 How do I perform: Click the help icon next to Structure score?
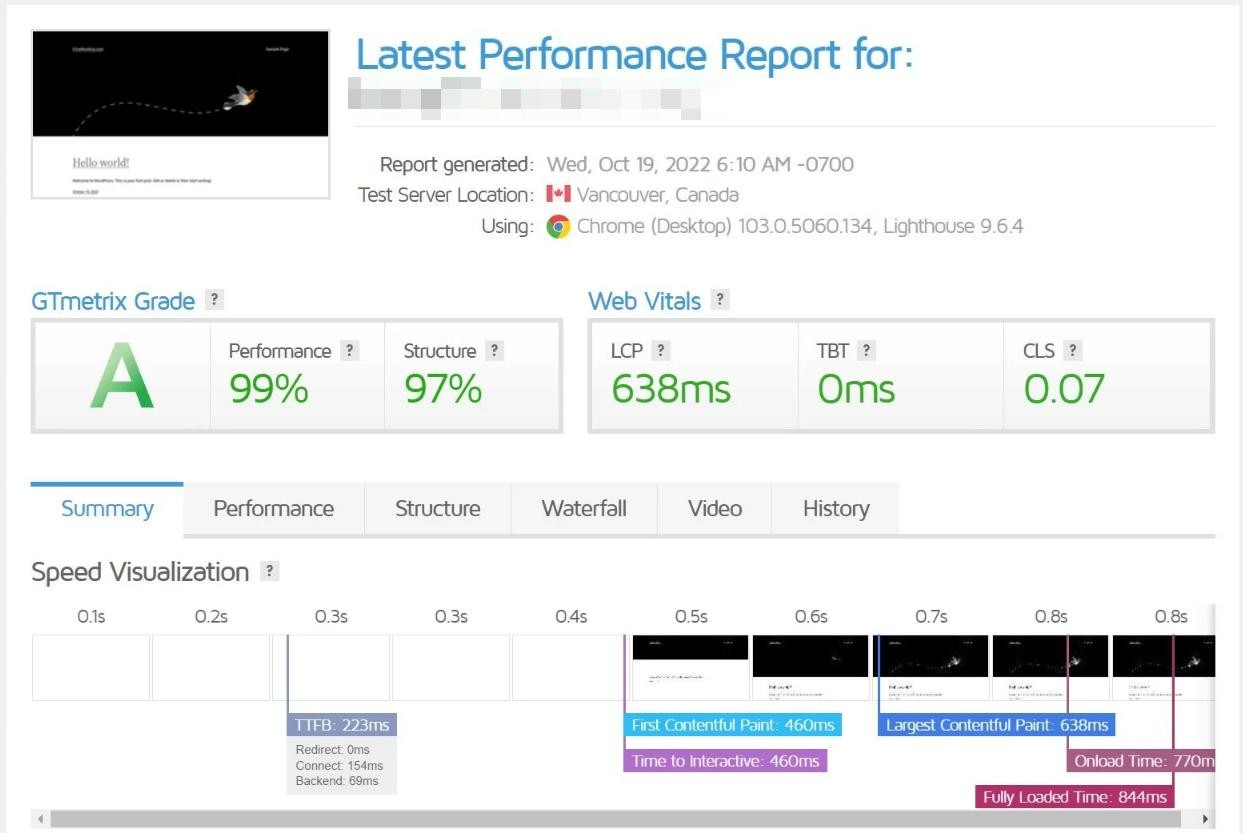click(494, 351)
